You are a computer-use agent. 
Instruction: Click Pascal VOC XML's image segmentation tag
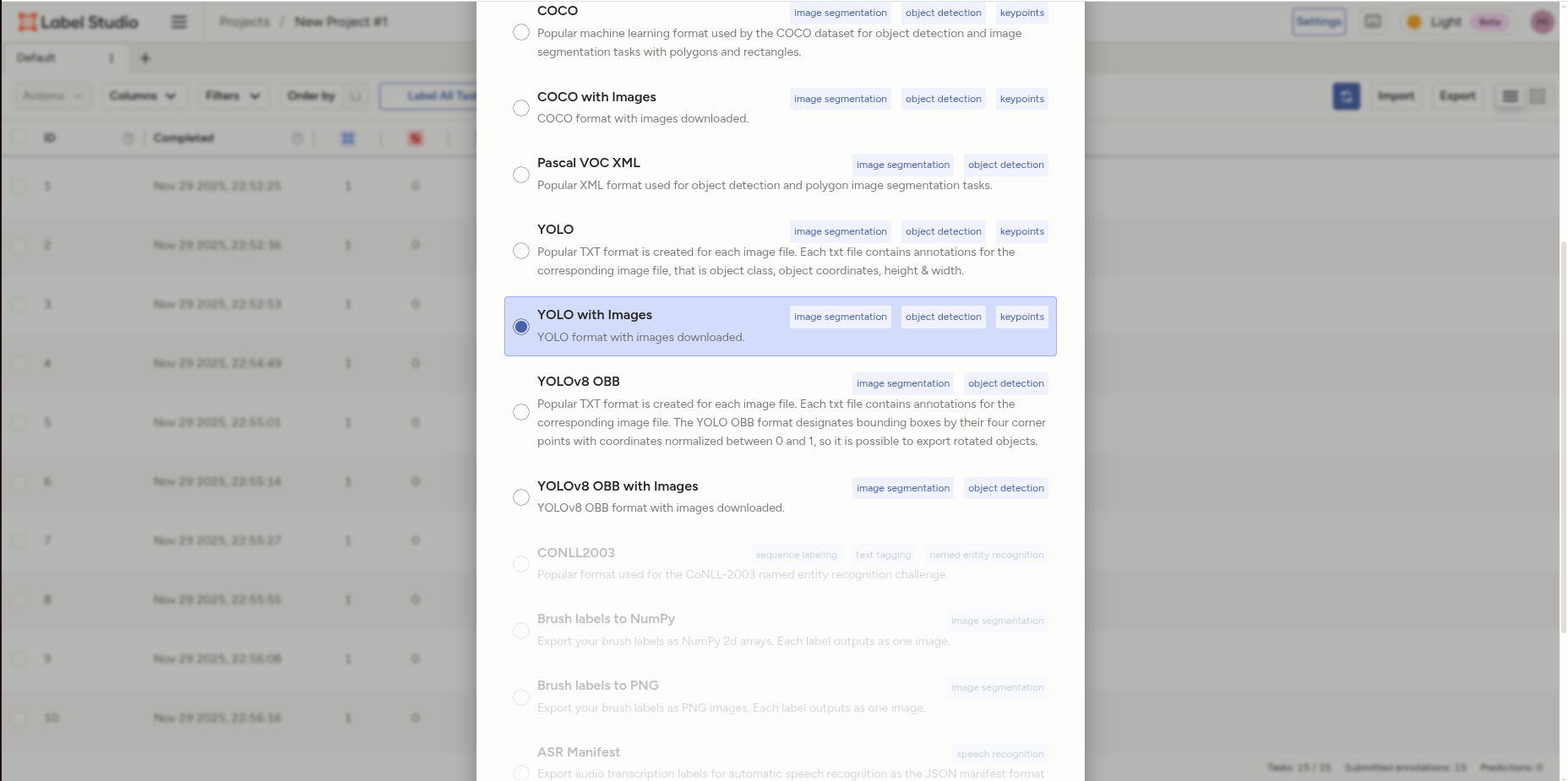coord(903,165)
